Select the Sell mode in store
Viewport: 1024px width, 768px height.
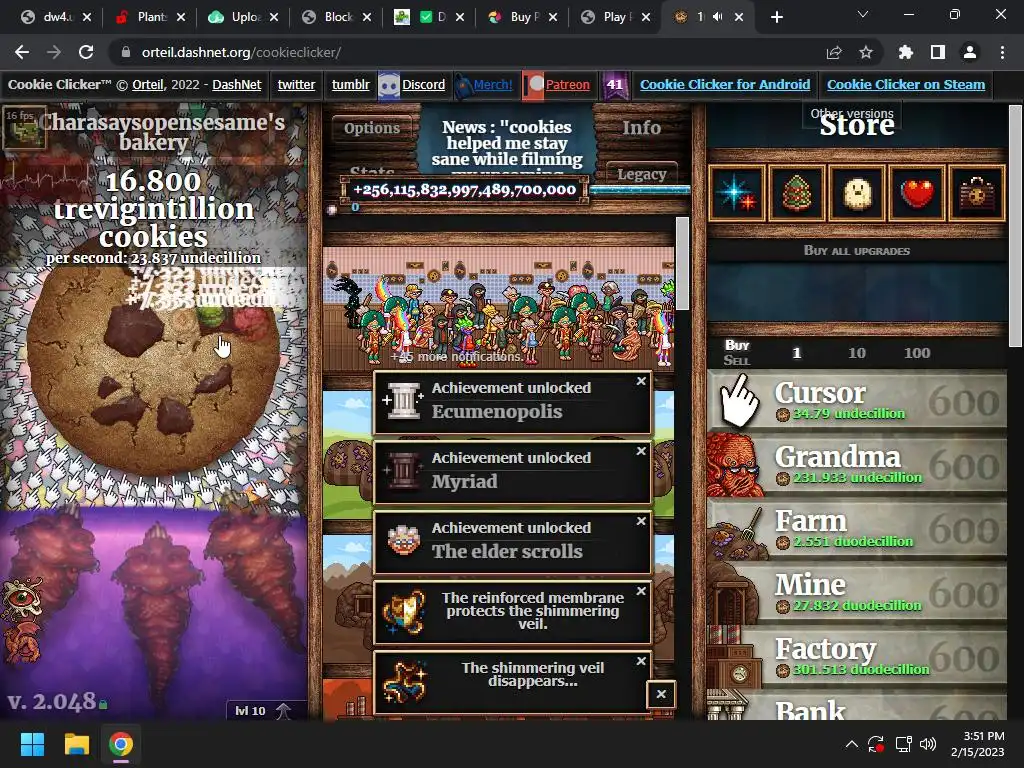737,360
